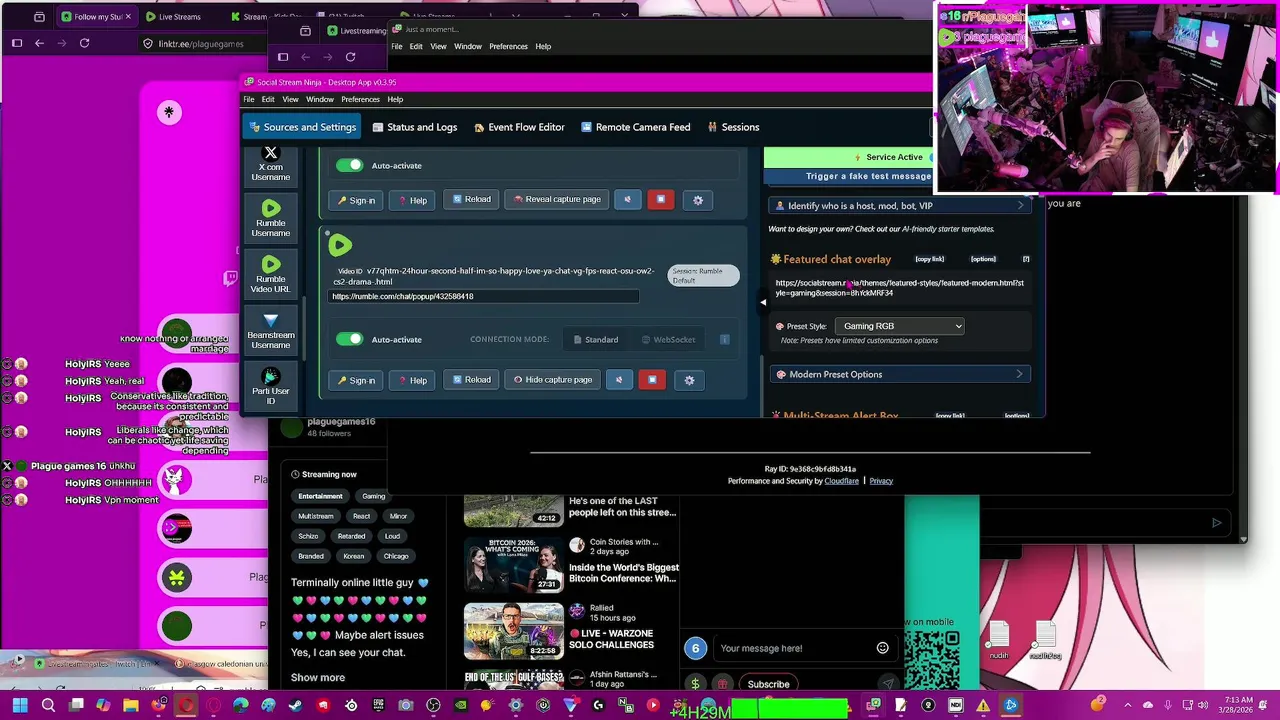Viewport: 1280px width, 720px height.
Task: Open the Warzone Solo Challenges video thumbnail
Action: (513, 630)
